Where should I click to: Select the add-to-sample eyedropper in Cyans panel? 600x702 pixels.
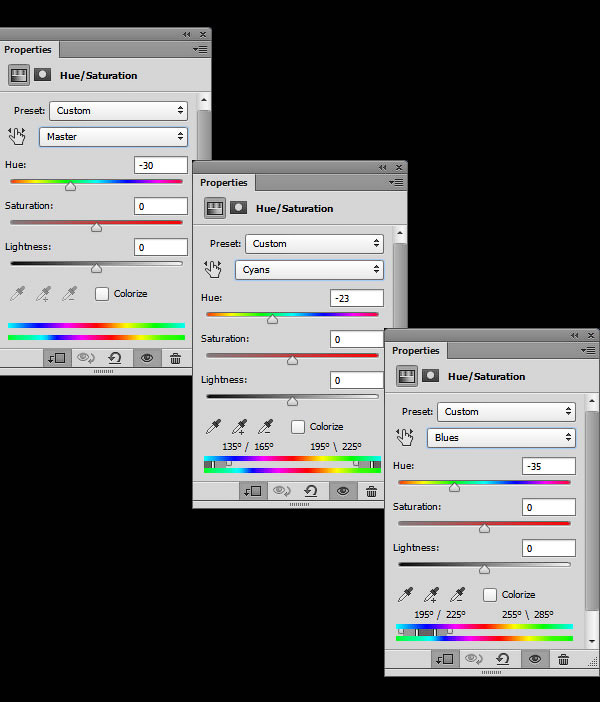point(240,427)
